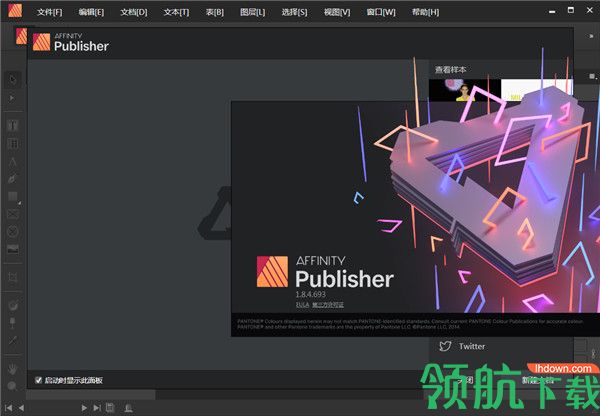Go to first page button

(8, 408)
